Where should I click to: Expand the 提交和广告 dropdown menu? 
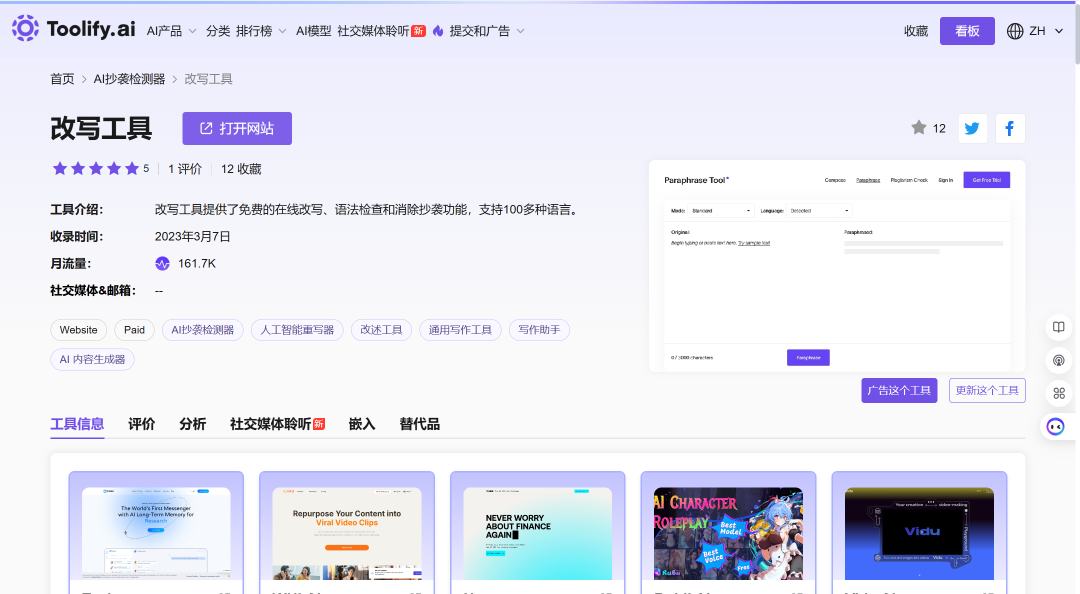click(x=487, y=31)
